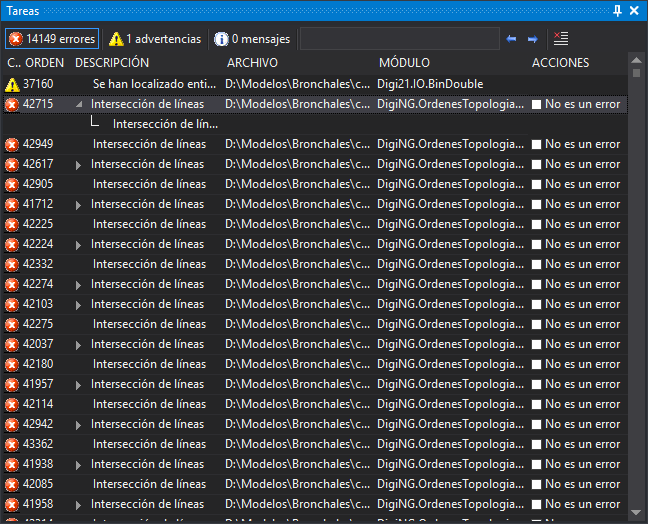The height and width of the screenshot is (524, 648).
Task: Expand row 41712
Action: point(78,205)
